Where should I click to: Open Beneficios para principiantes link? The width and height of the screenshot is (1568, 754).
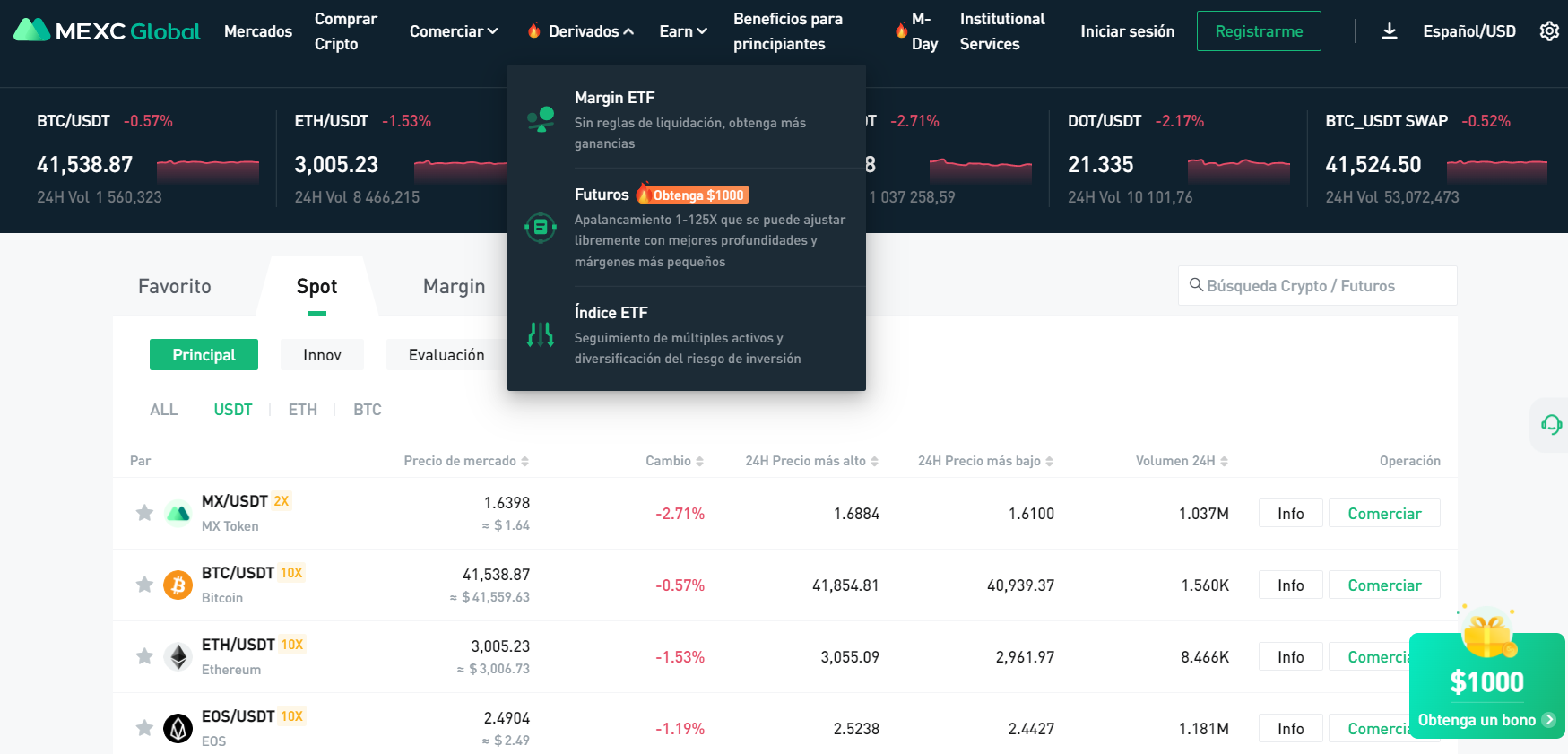tap(788, 31)
